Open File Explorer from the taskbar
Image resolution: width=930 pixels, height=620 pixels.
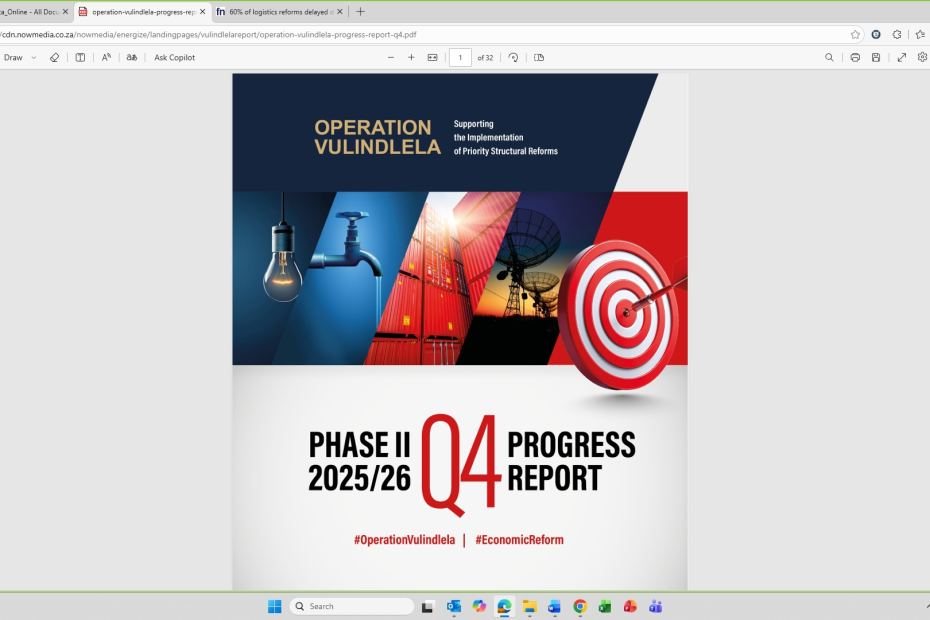(530, 606)
